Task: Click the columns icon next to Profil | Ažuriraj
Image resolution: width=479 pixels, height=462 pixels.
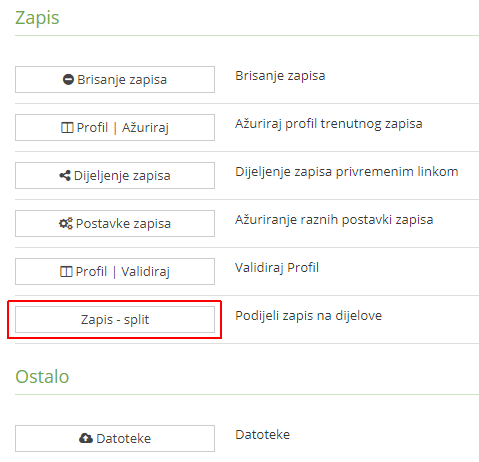Action: [x=67, y=128]
